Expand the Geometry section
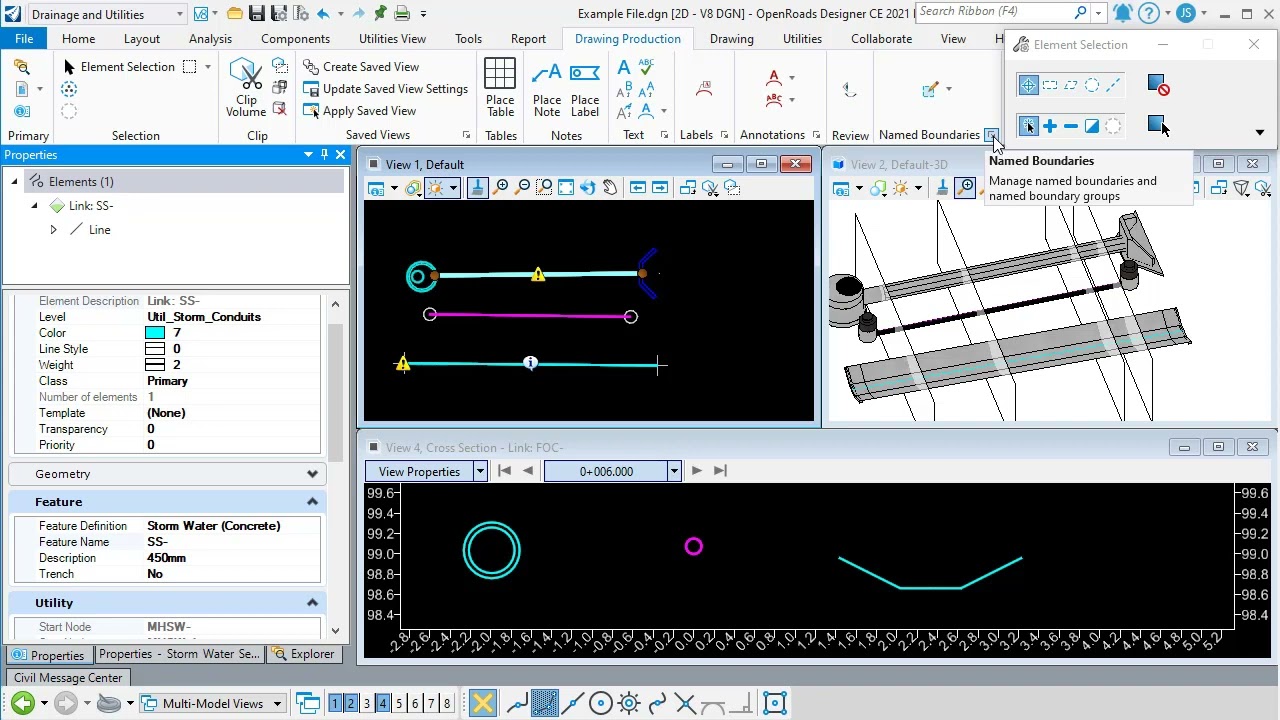 312,474
